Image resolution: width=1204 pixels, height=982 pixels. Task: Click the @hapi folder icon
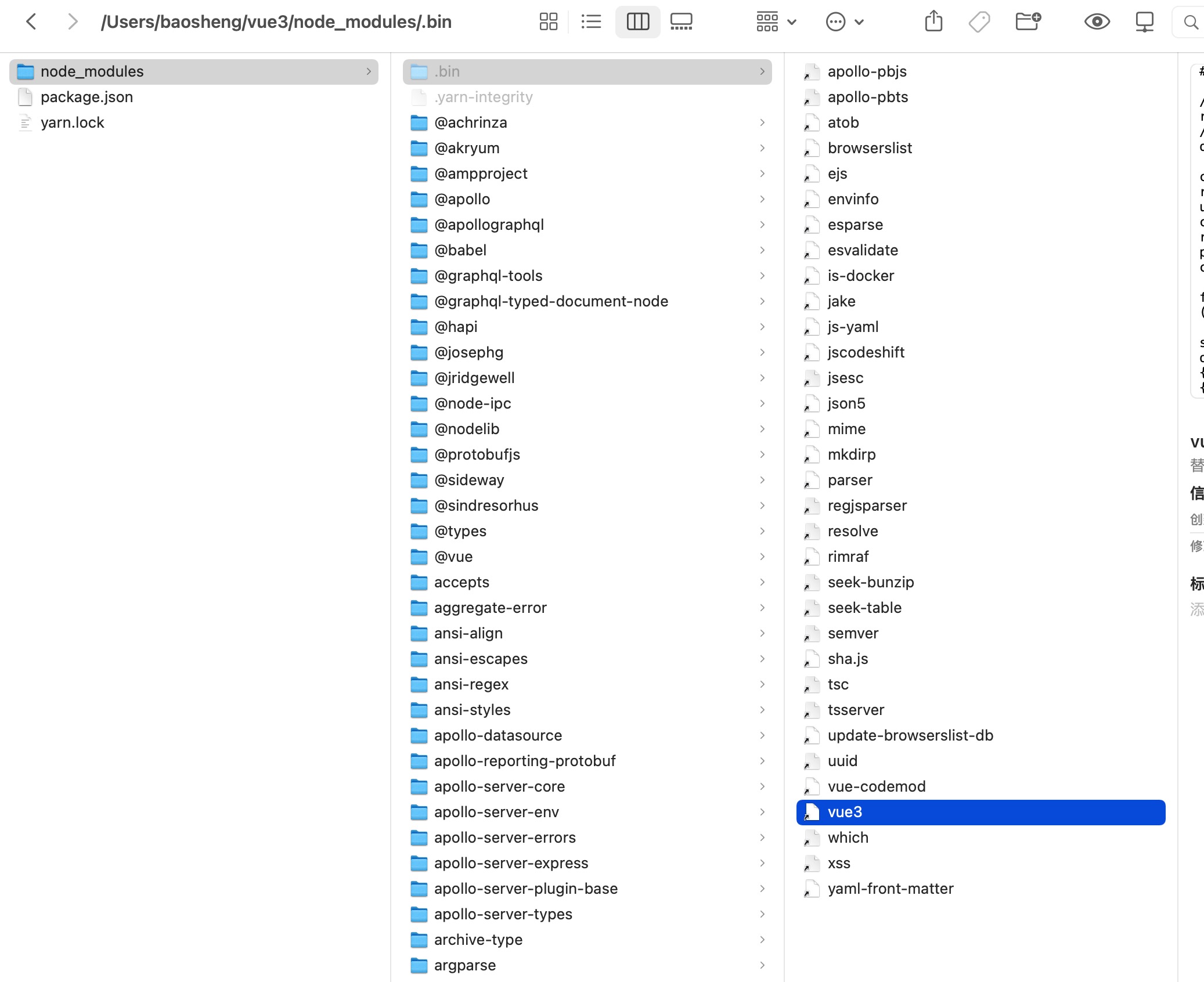point(419,327)
